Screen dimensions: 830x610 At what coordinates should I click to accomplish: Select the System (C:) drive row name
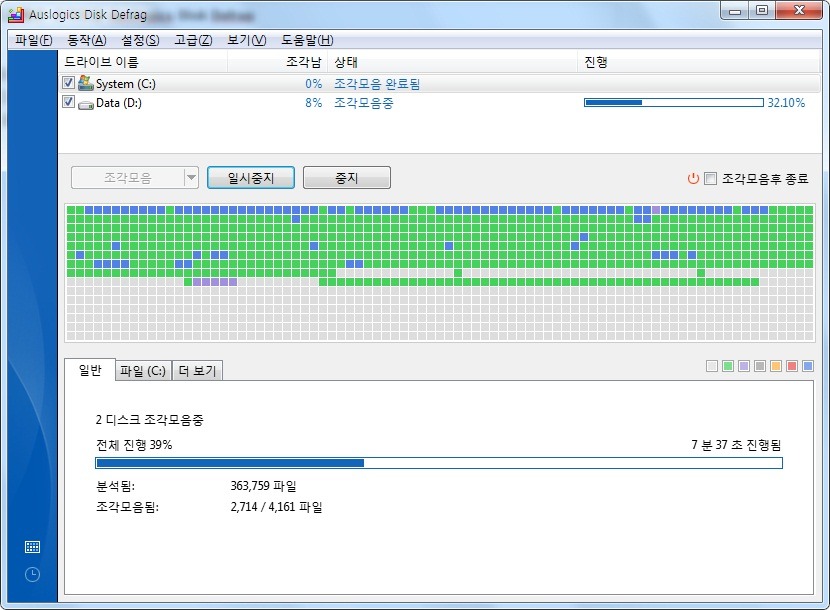click(125, 84)
